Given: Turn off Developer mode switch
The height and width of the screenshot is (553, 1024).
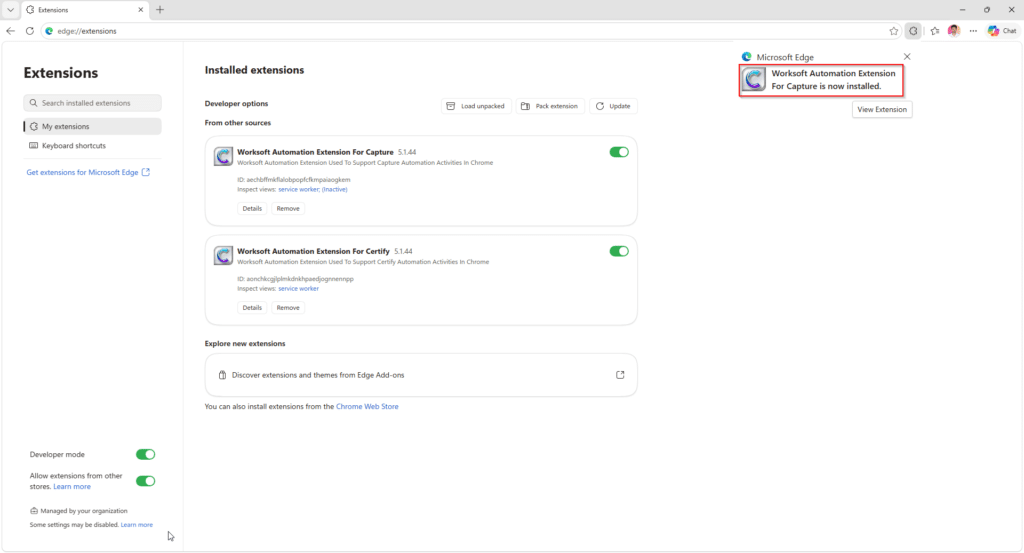Looking at the screenshot, I should click(x=145, y=454).
